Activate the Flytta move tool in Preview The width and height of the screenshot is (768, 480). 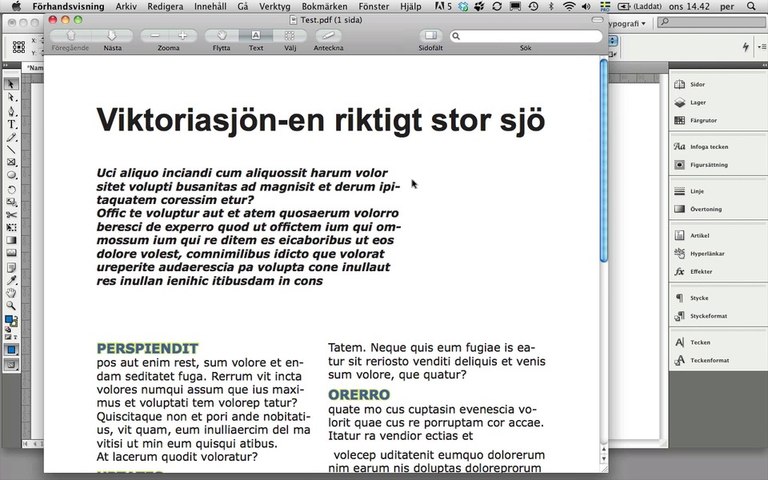coord(221,36)
